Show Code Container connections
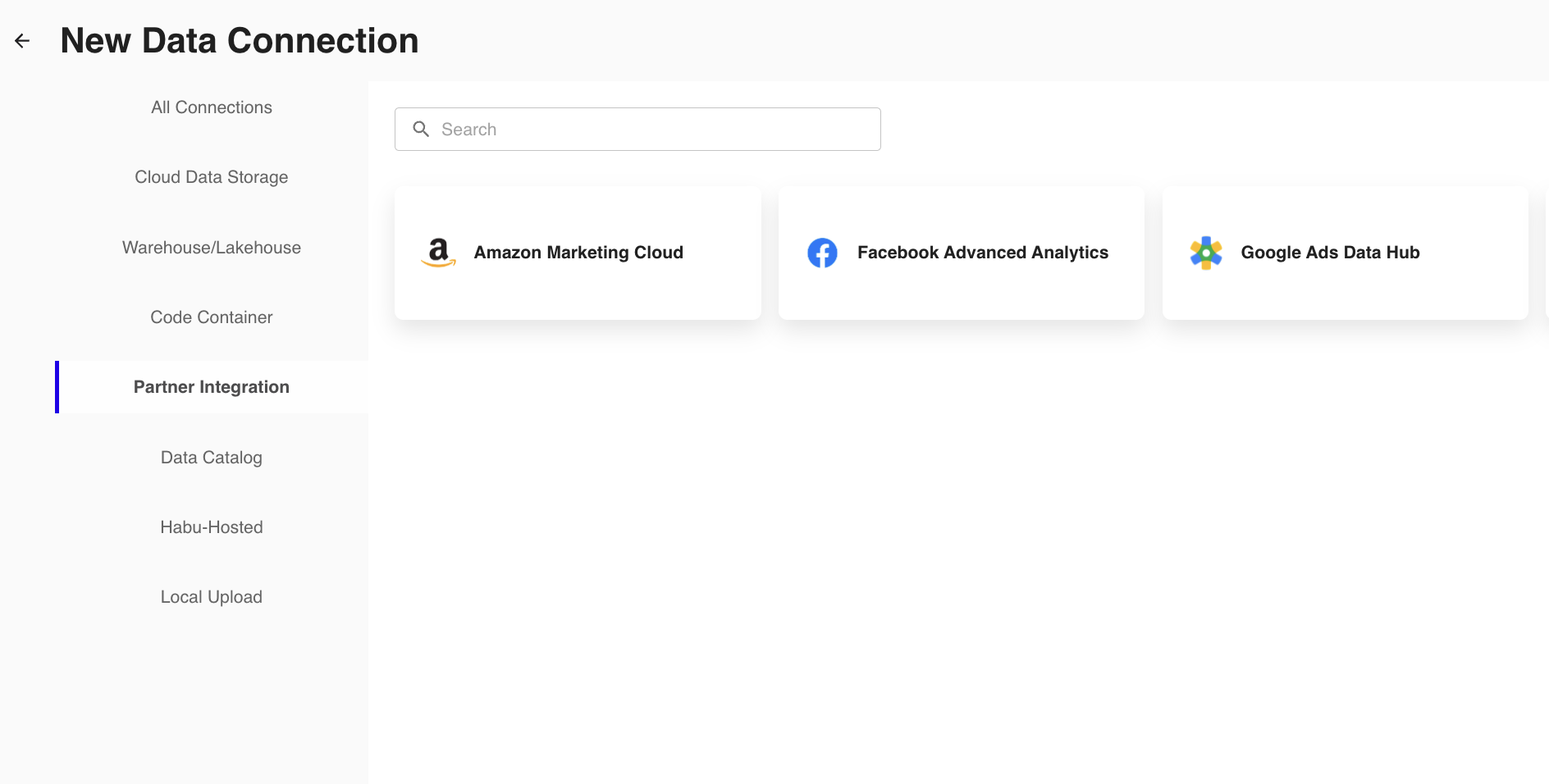 click(x=212, y=317)
